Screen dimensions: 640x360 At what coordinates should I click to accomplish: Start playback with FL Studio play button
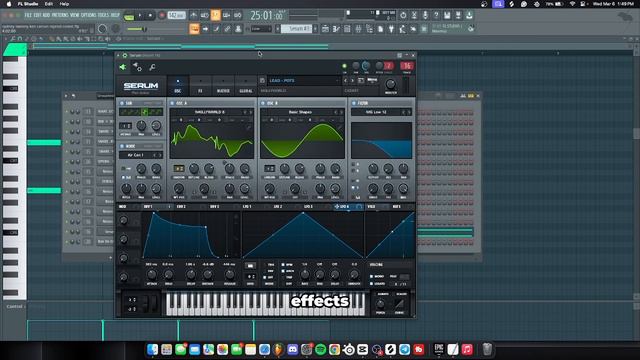click(140, 16)
